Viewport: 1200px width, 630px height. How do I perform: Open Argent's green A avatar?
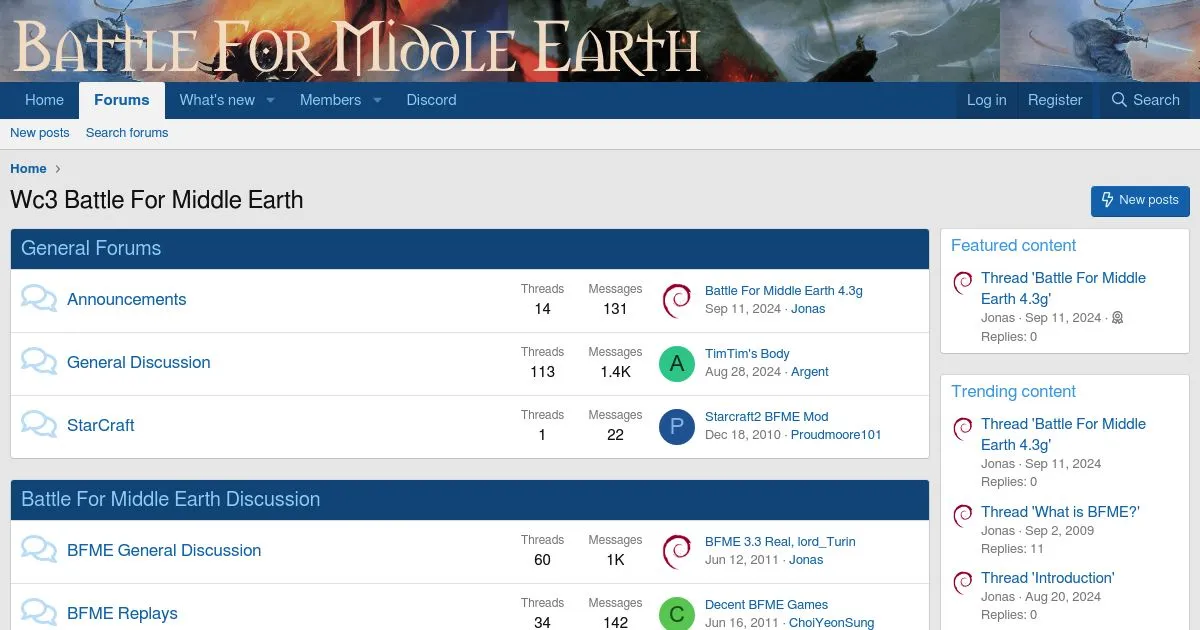coord(677,363)
